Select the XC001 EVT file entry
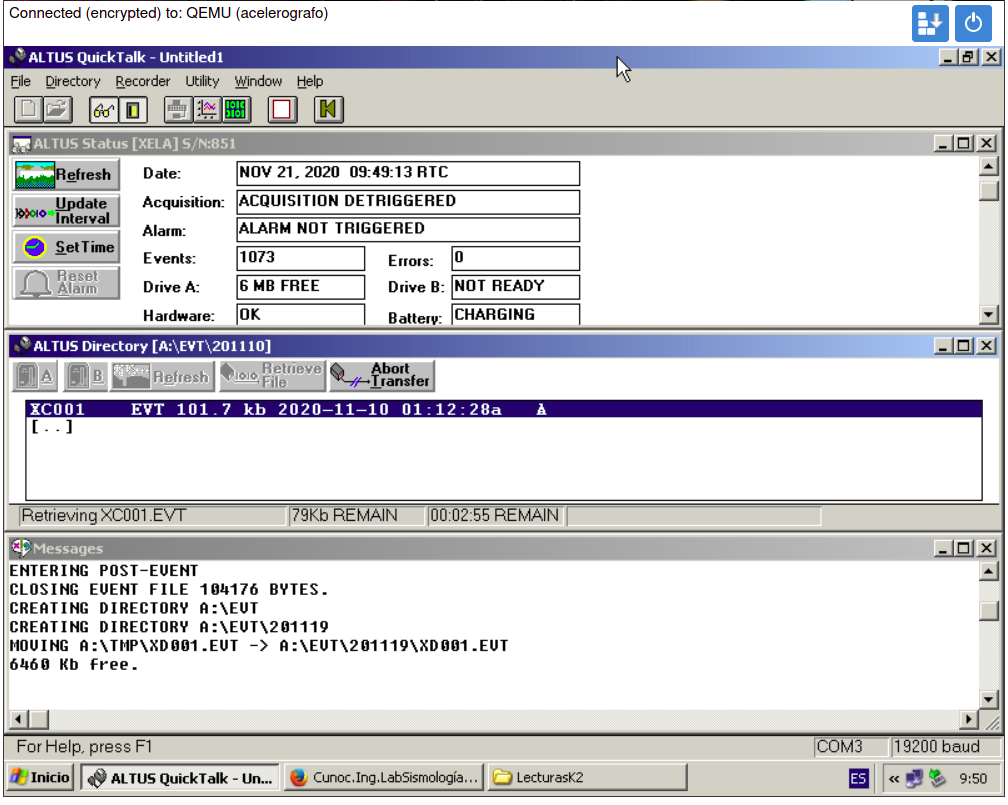The height and width of the screenshot is (805, 1008). pos(280,410)
